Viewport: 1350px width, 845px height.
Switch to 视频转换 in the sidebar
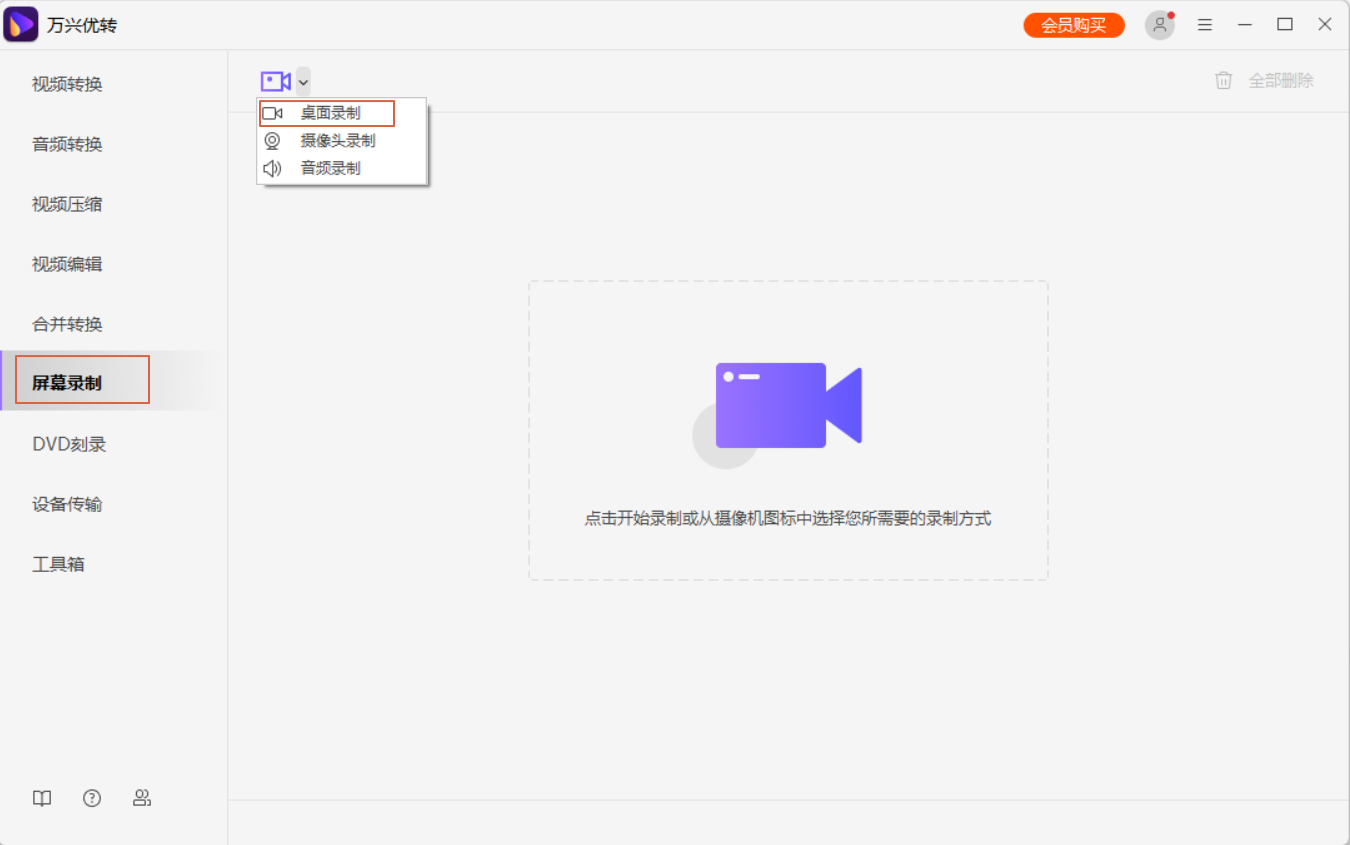click(66, 84)
